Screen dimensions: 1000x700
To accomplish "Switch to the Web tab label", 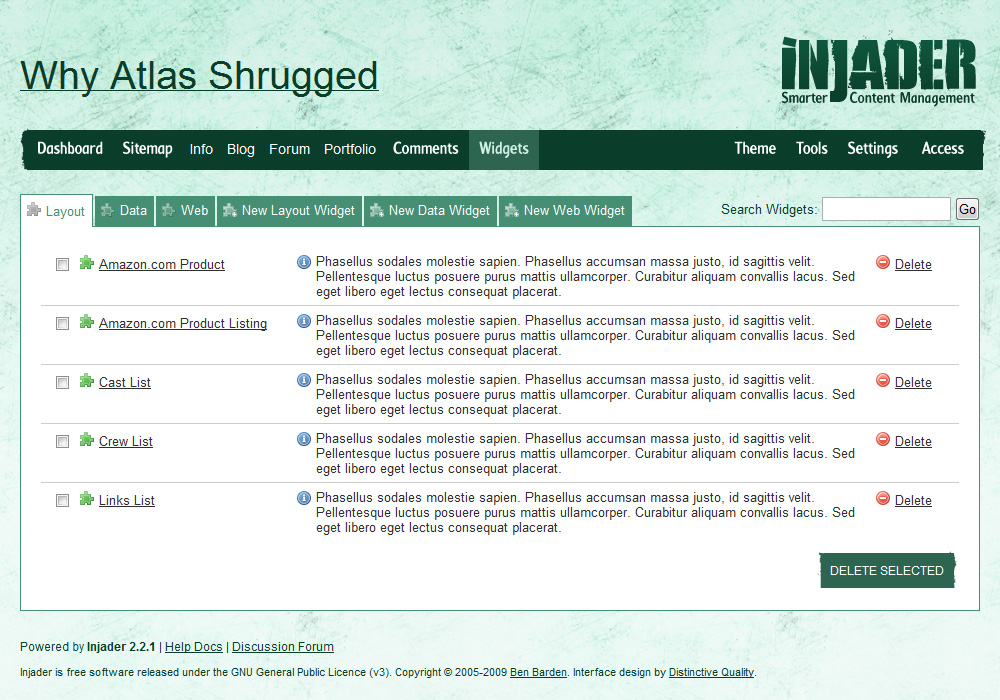I will pyautogui.click(x=195, y=210).
